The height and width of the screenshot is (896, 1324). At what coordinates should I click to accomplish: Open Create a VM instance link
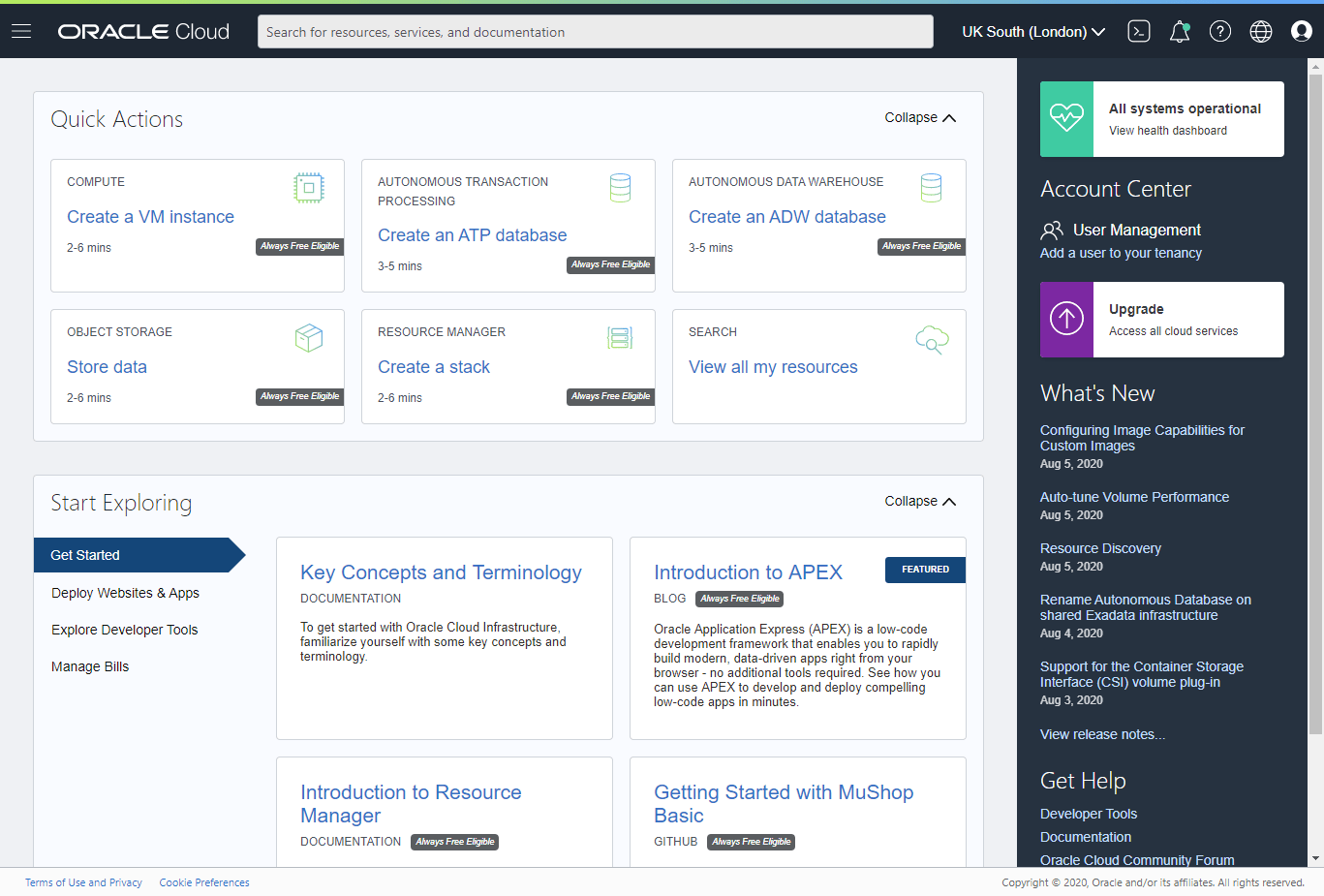click(150, 216)
